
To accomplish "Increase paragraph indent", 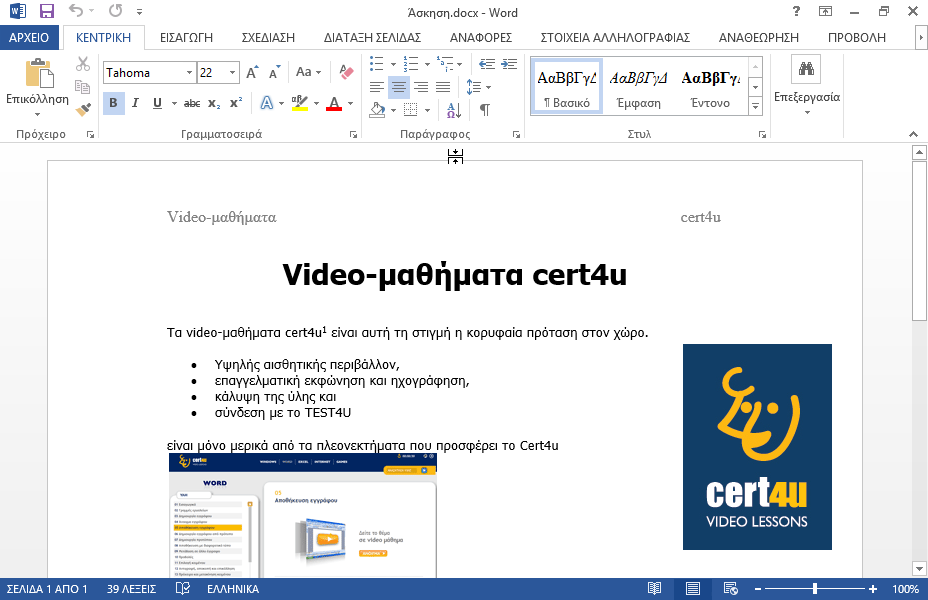I will [x=509, y=64].
